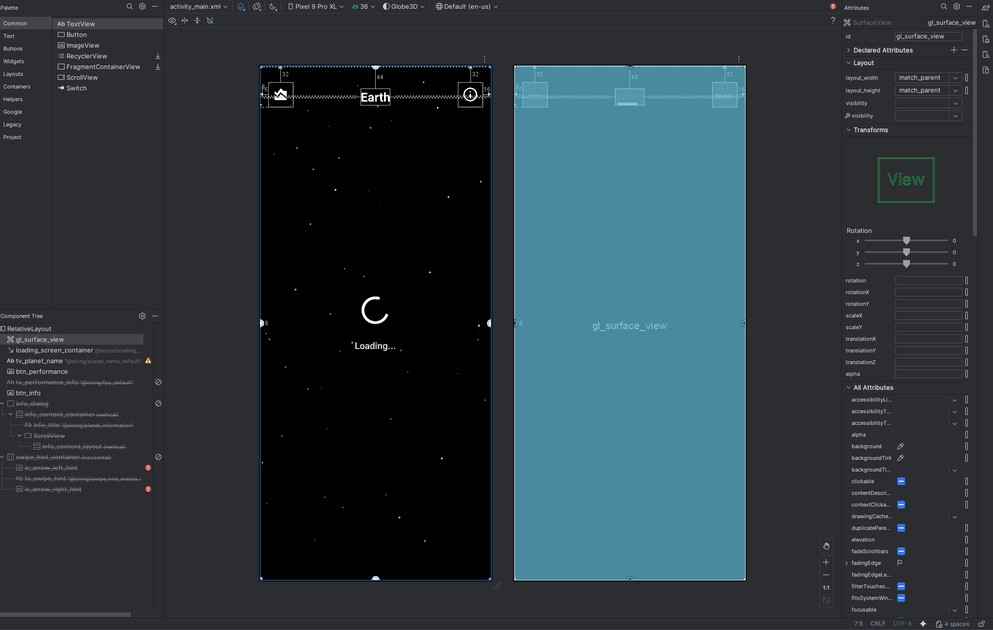Click the Rotation x slider handle

tap(906, 241)
